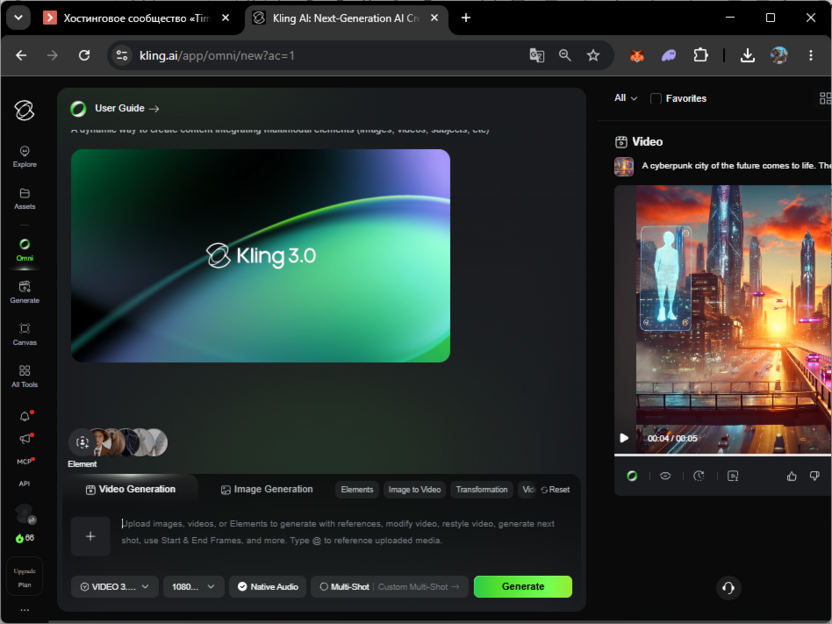Bookmark this page with the star

[593, 55]
